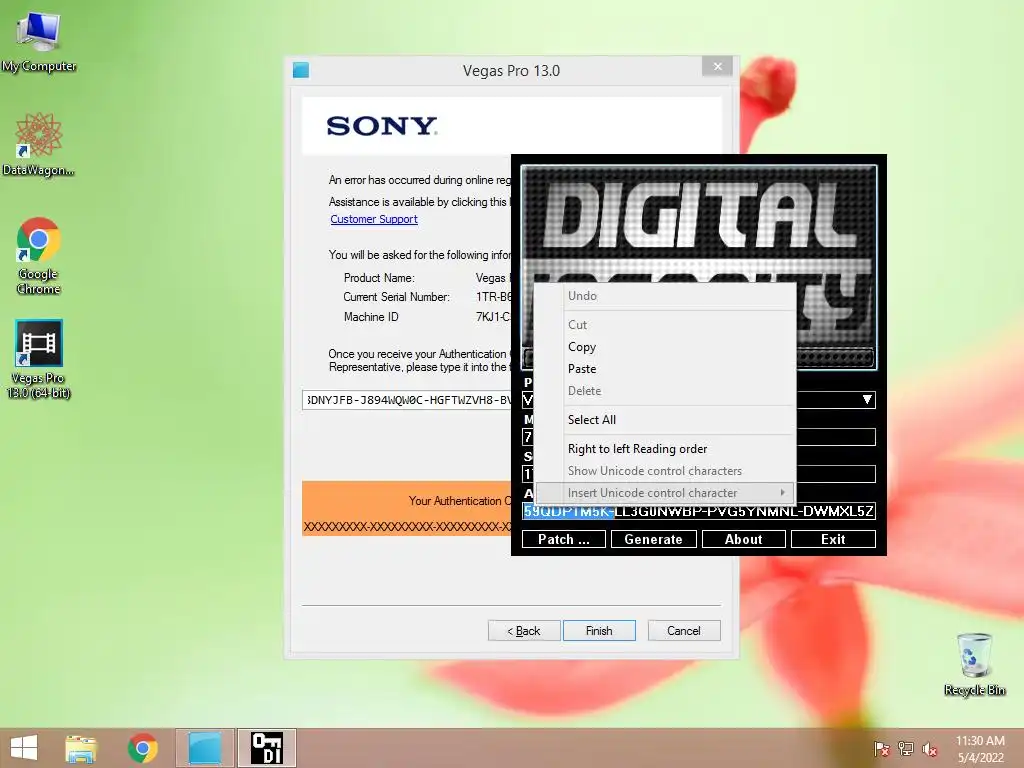Choose Delete in the context menu
The width and height of the screenshot is (1024, 768).
tap(665, 391)
